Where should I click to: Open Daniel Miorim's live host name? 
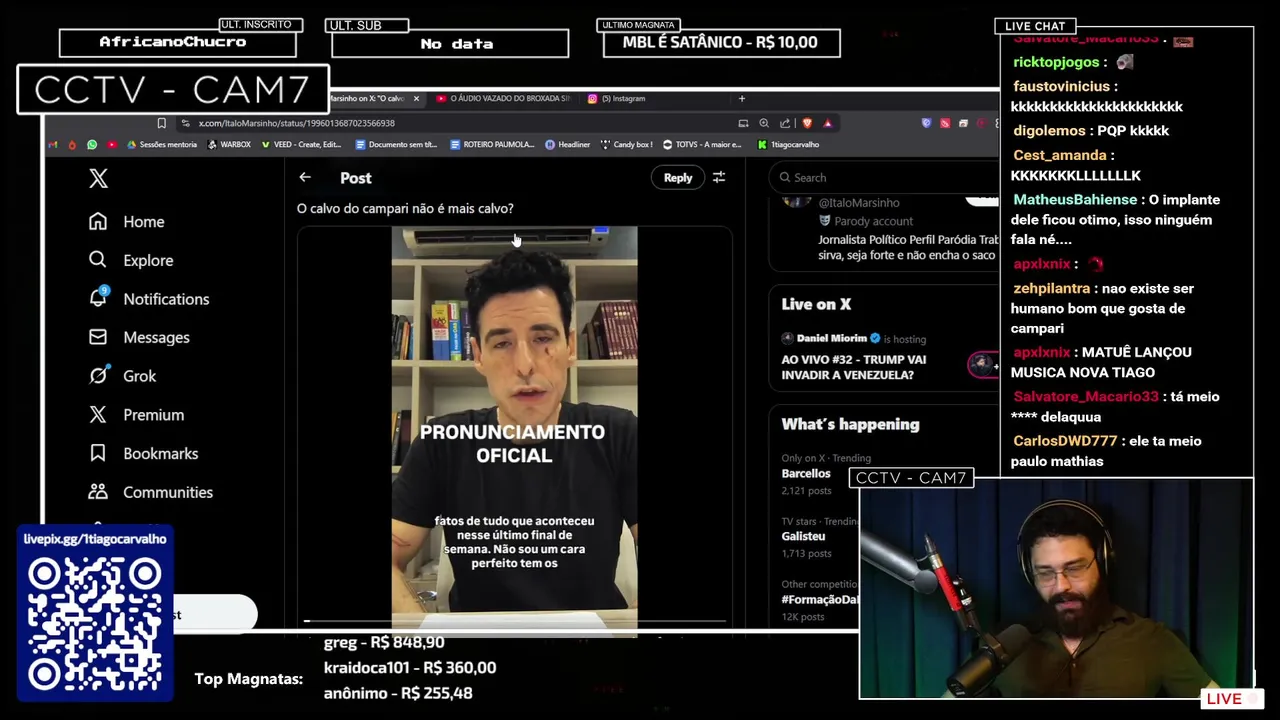[x=832, y=338]
